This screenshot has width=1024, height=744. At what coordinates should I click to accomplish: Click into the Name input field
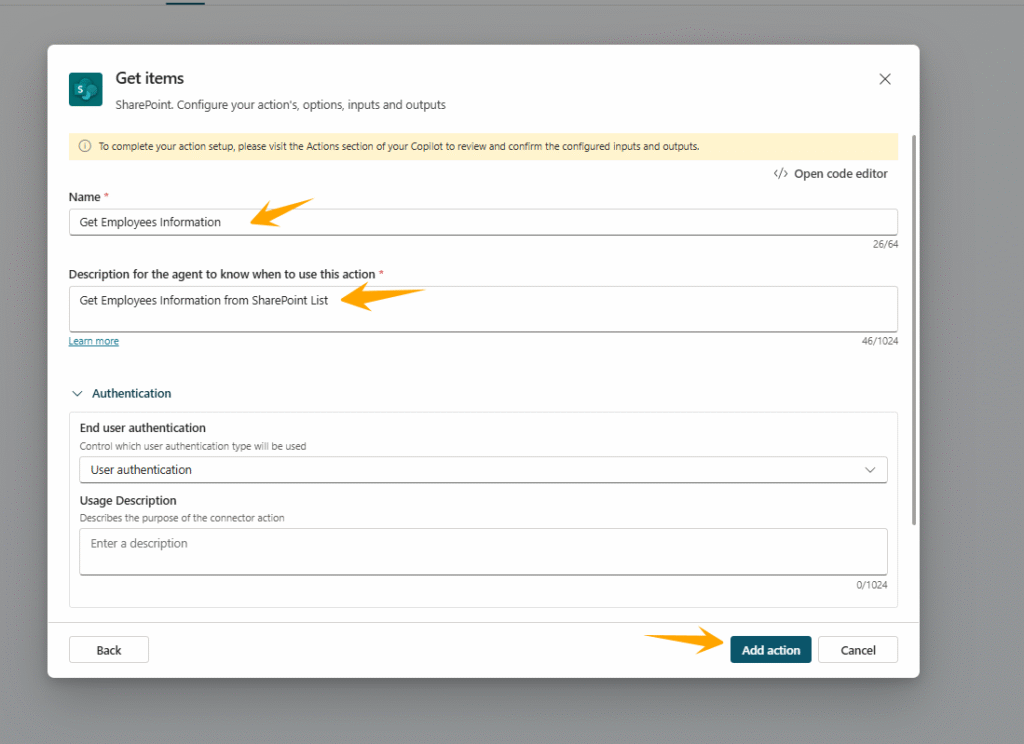(x=482, y=222)
